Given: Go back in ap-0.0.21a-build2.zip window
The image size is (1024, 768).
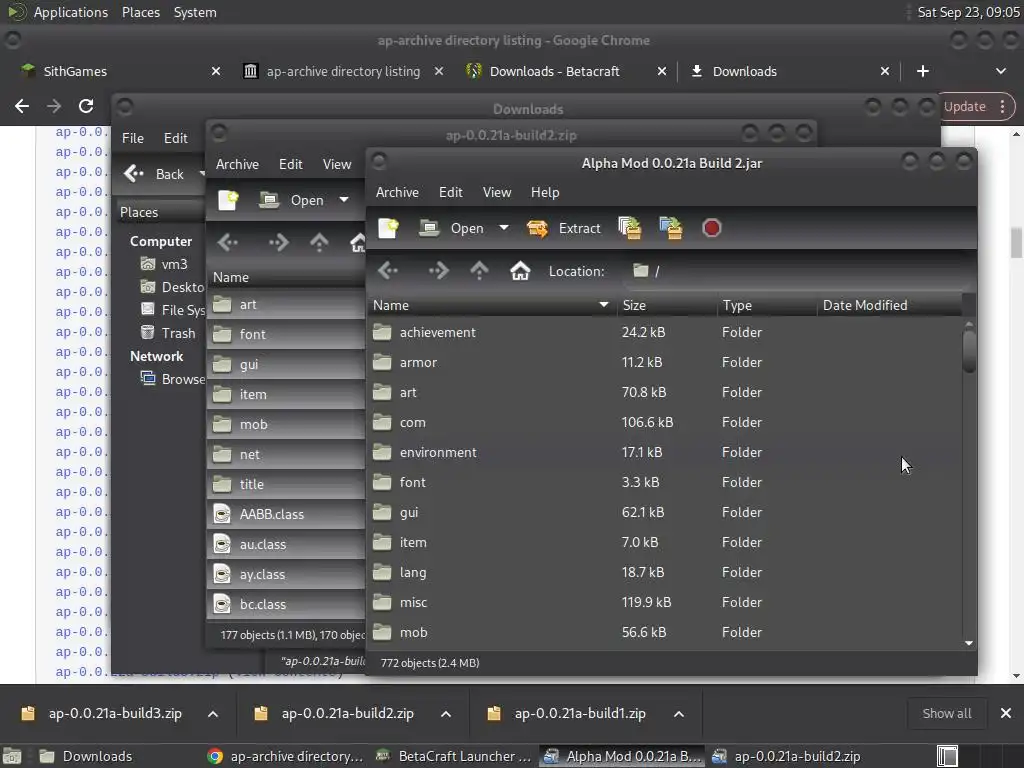Looking at the screenshot, I should [x=228, y=243].
